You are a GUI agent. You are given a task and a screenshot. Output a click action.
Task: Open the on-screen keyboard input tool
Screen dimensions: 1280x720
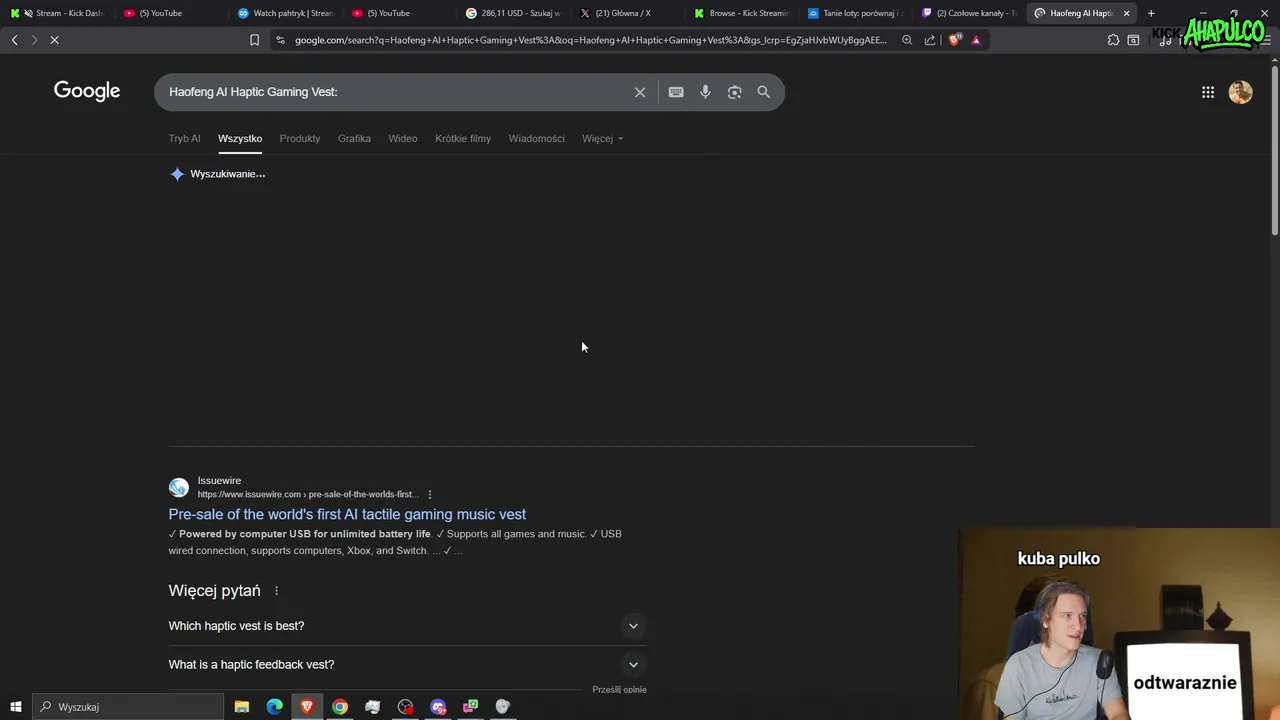pyautogui.click(x=676, y=92)
